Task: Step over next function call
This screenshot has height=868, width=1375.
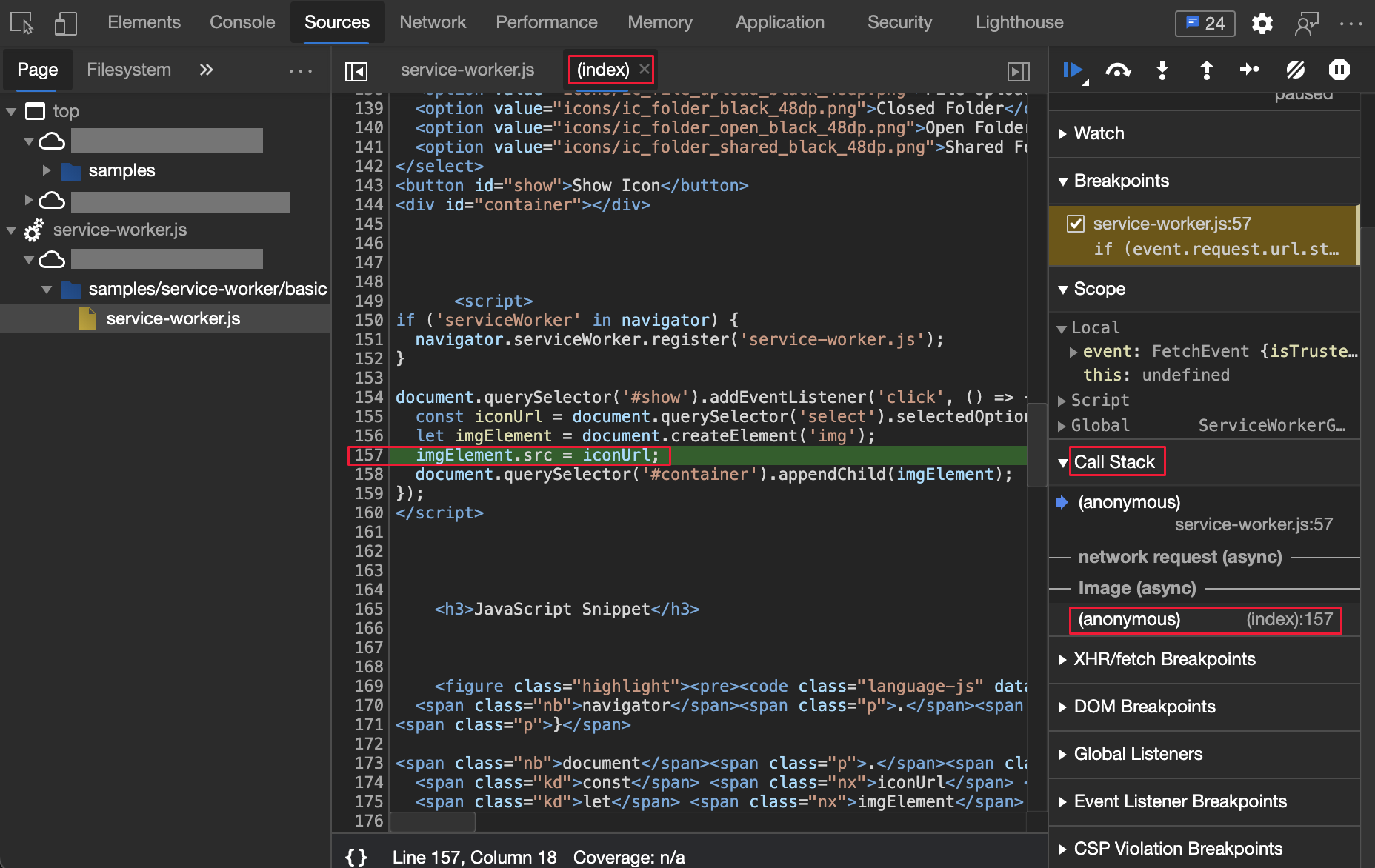Action: (1118, 70)
